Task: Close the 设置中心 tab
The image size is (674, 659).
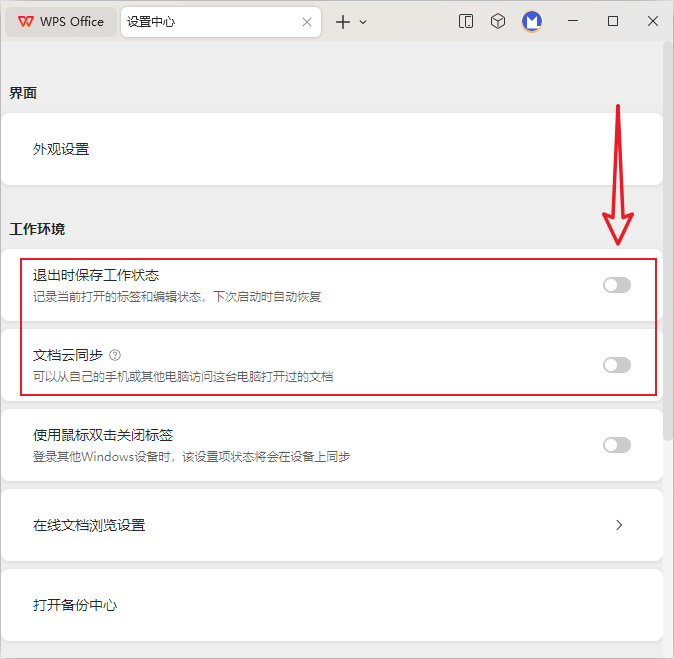Action: (305, 21)
